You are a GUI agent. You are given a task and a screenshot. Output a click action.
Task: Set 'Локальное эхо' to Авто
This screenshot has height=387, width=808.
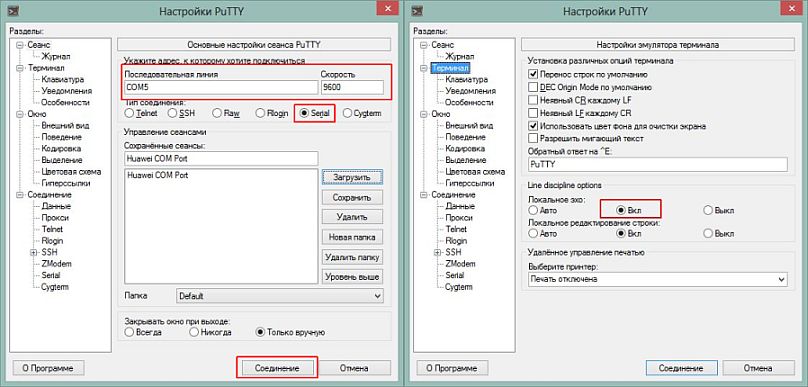pyautogui.click(x=533, y=210)
